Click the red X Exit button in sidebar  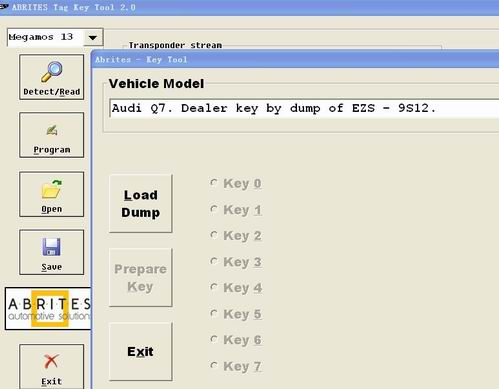(52, 367)
